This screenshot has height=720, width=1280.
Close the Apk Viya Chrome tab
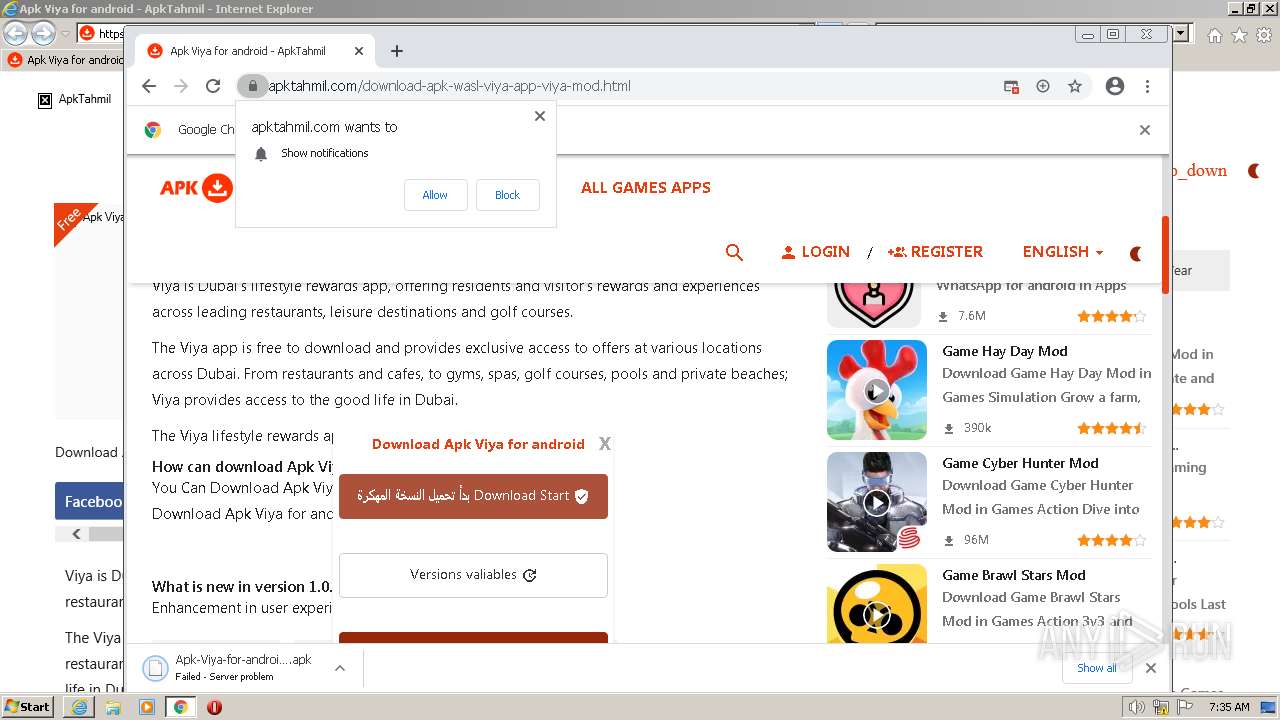pos(359,51)
